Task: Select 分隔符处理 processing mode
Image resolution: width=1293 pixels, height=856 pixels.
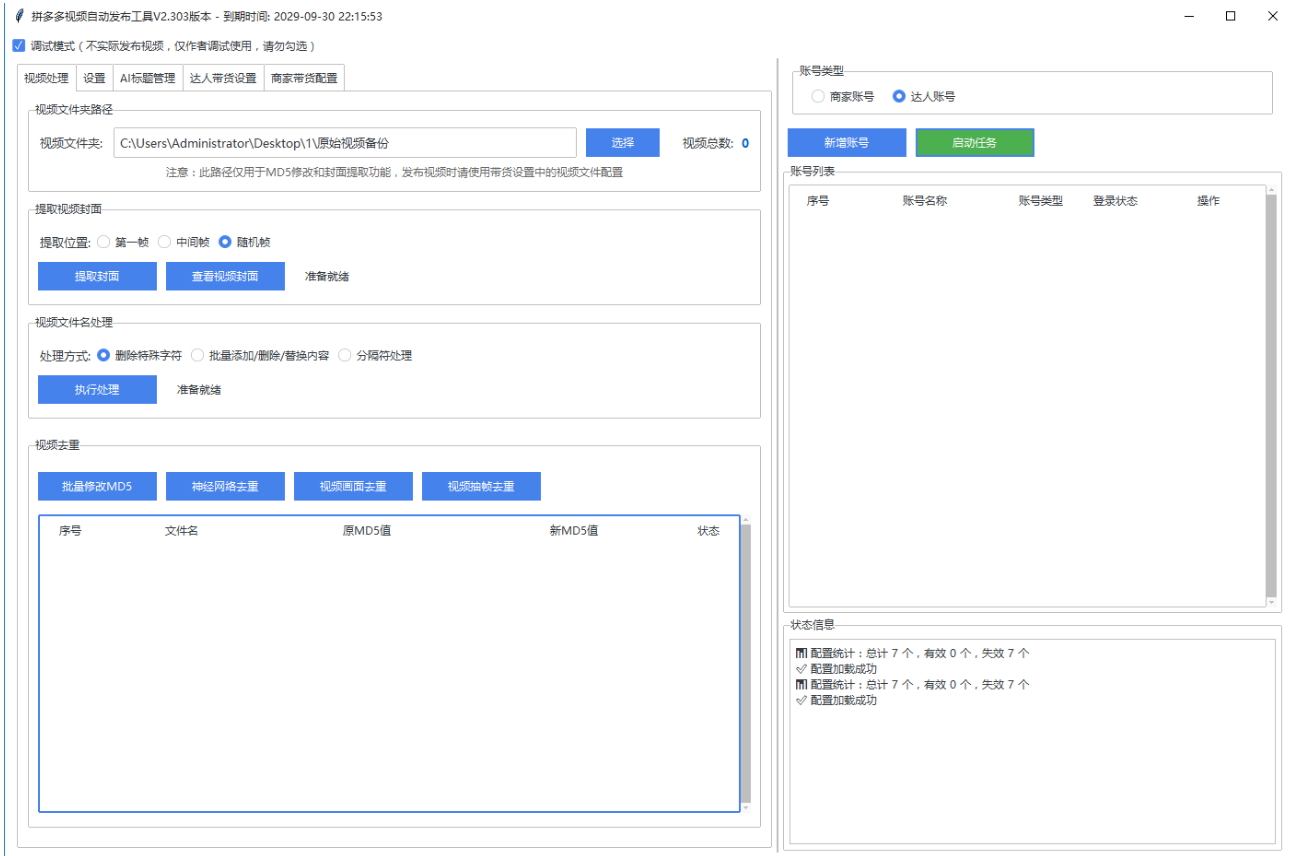Action: click(x=345, y=354)
